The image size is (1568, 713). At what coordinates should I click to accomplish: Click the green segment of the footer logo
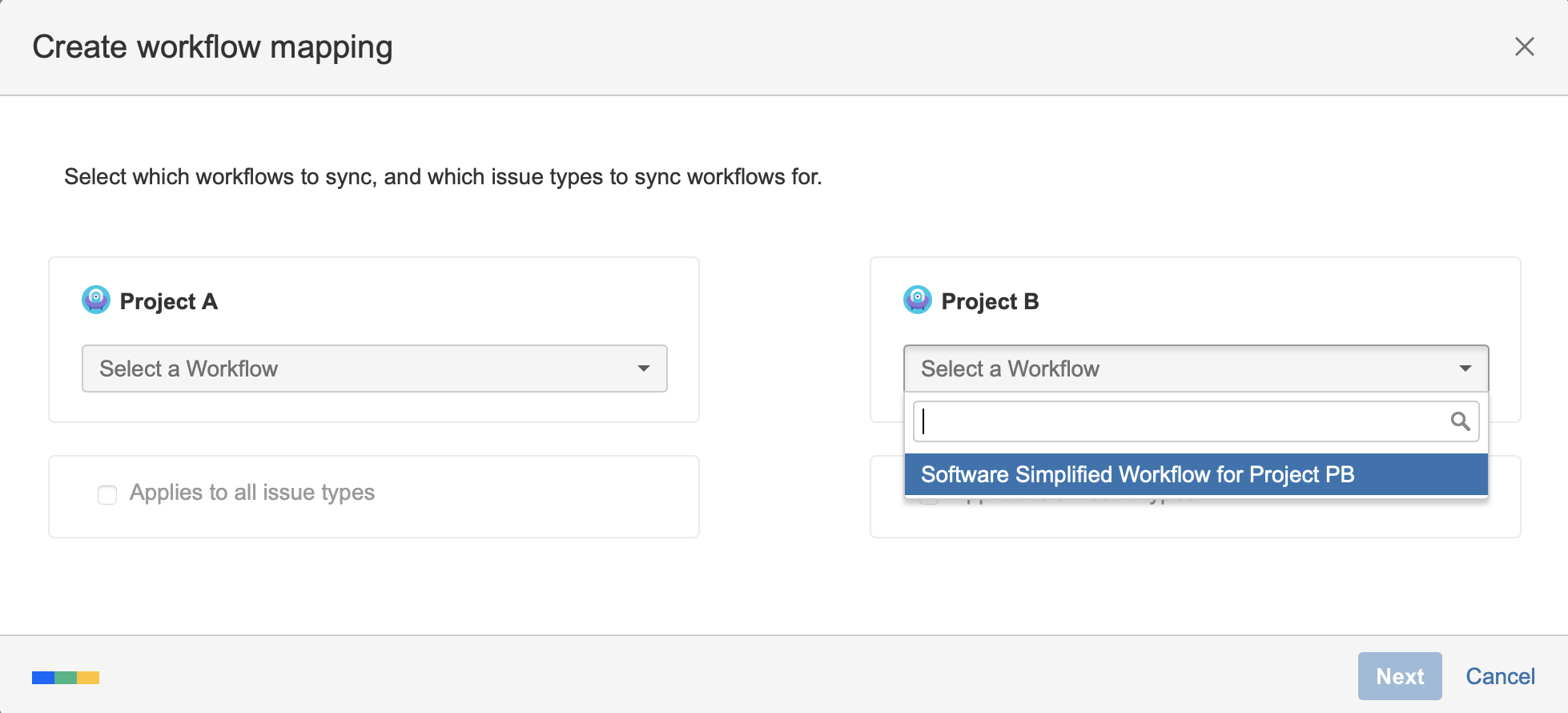(x=66, y=678)
